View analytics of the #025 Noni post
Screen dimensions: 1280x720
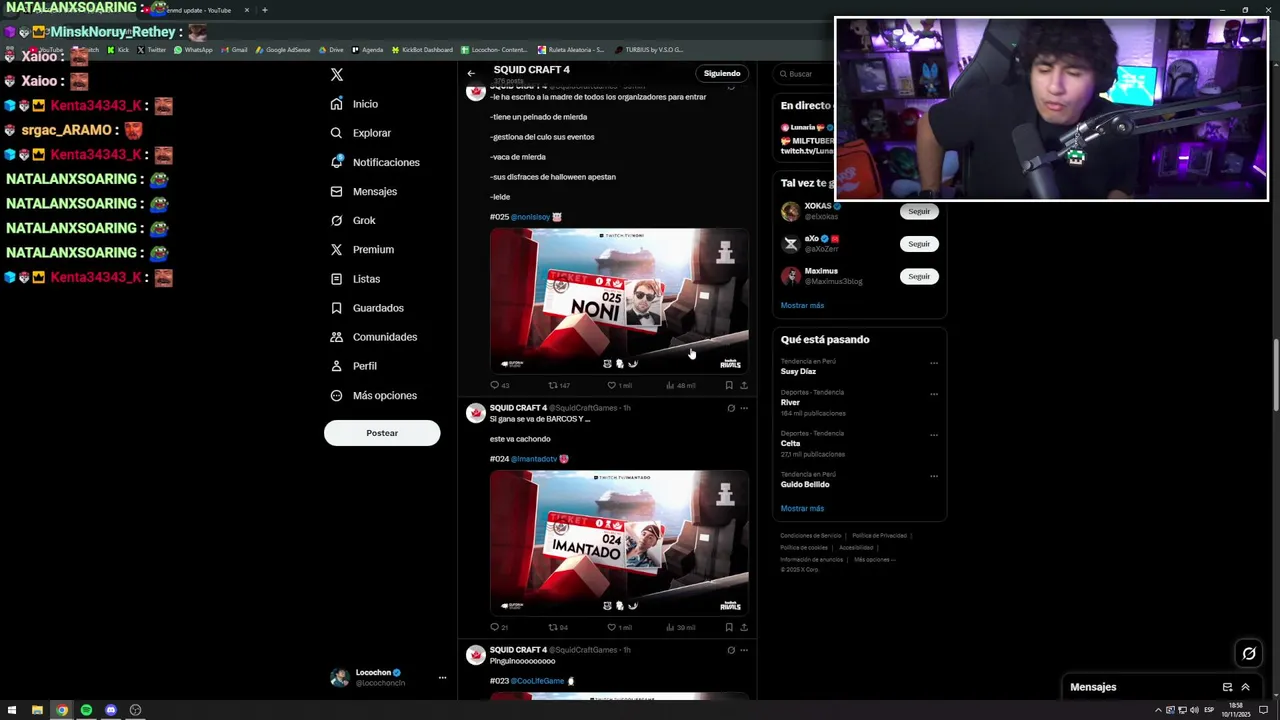[680, 385]
